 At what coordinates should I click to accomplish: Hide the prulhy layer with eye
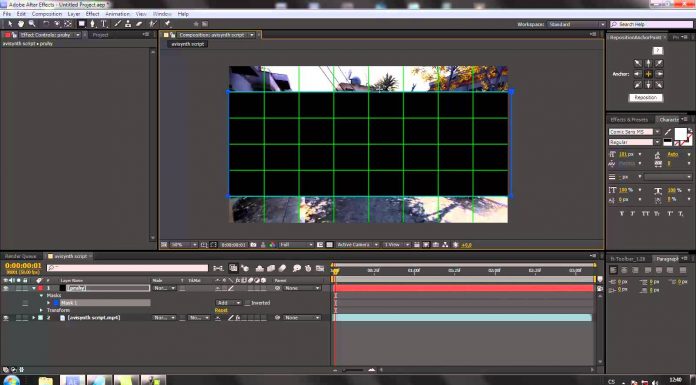point(6,288)
